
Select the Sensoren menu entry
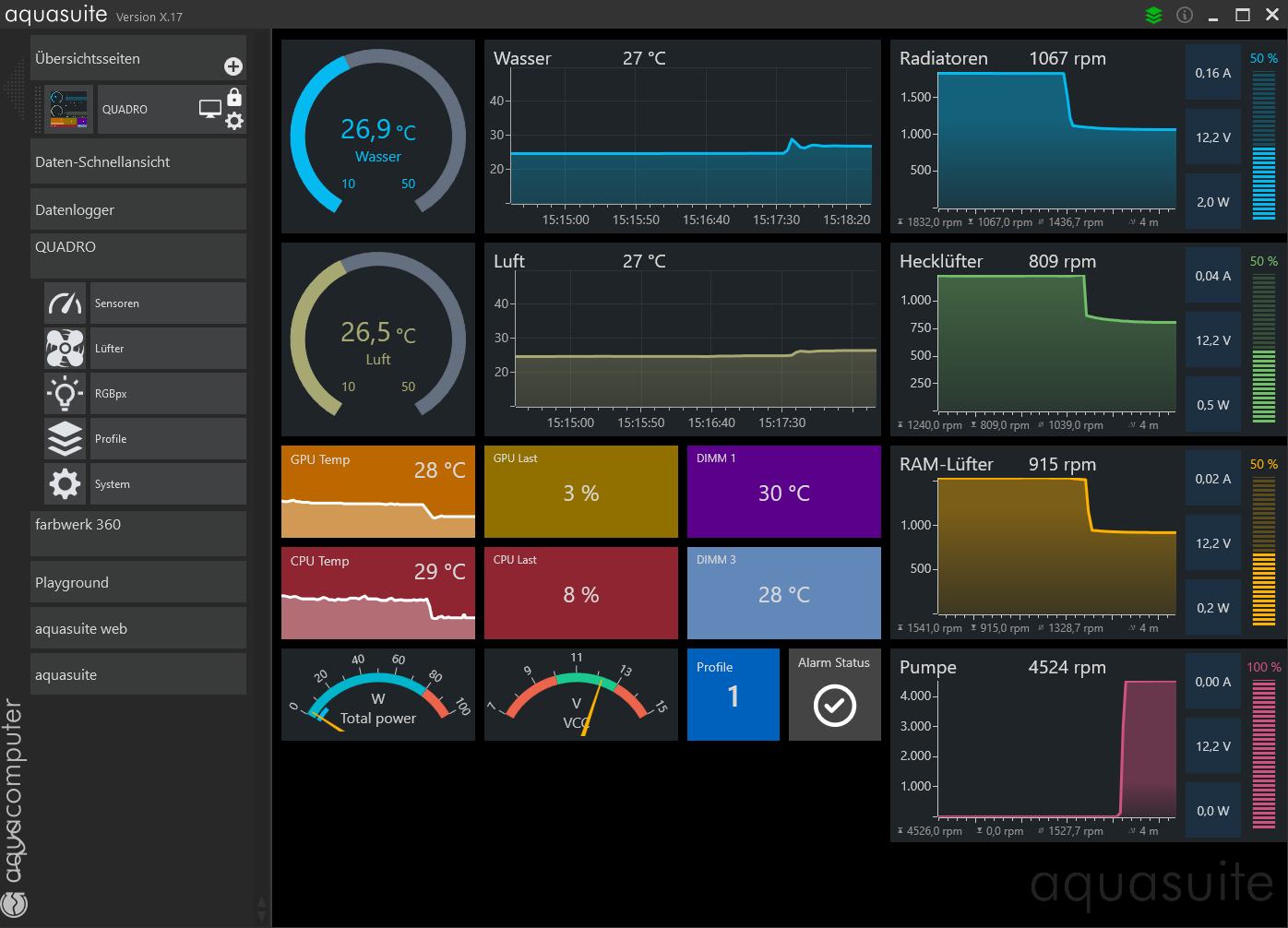click(168, 303)
